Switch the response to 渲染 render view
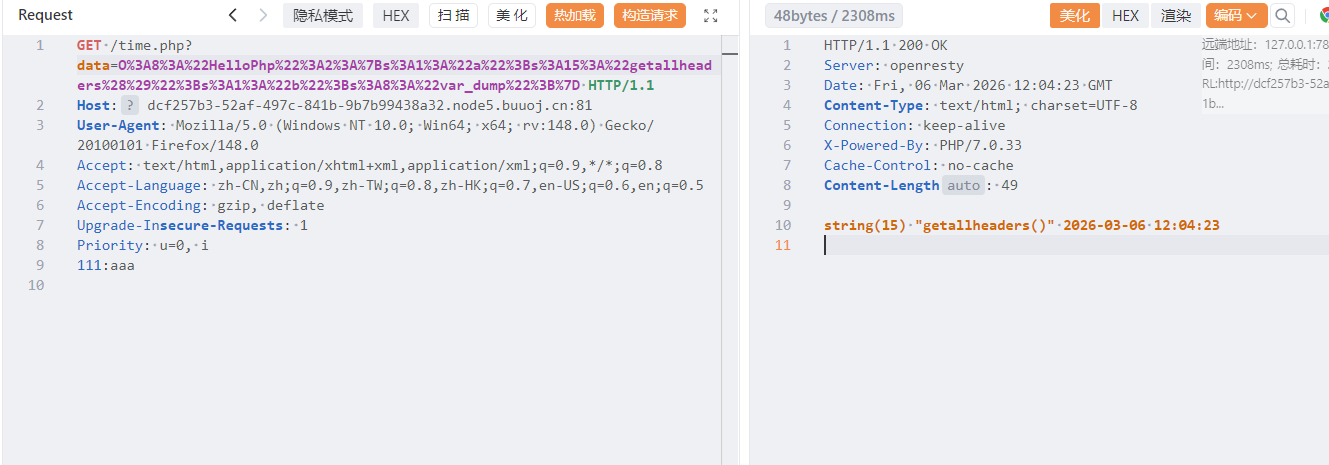The width and height of the screenshot is (1329, 465). pyautogui.click(x=1175, y=15)
